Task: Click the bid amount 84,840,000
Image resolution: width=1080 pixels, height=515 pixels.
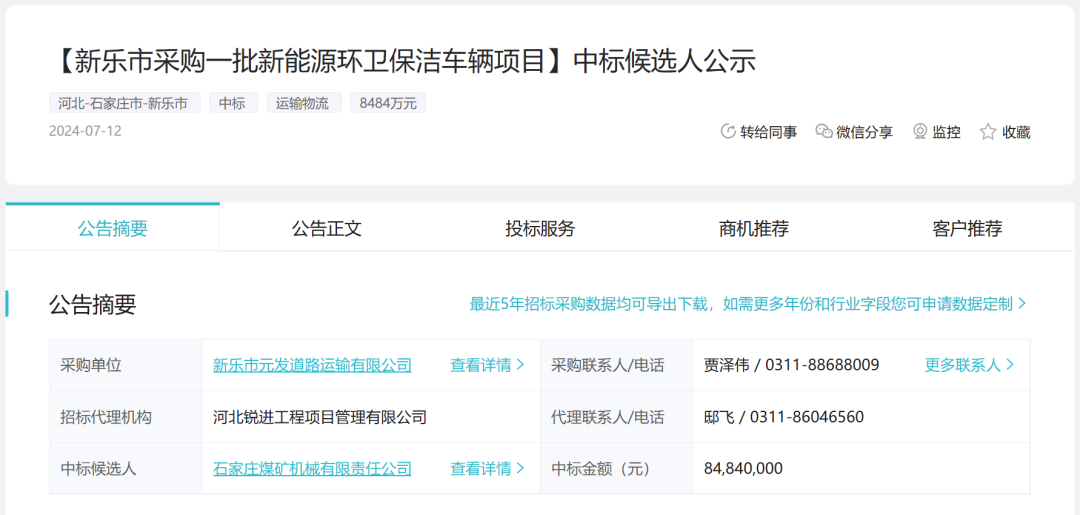Action: click(743, 469)
